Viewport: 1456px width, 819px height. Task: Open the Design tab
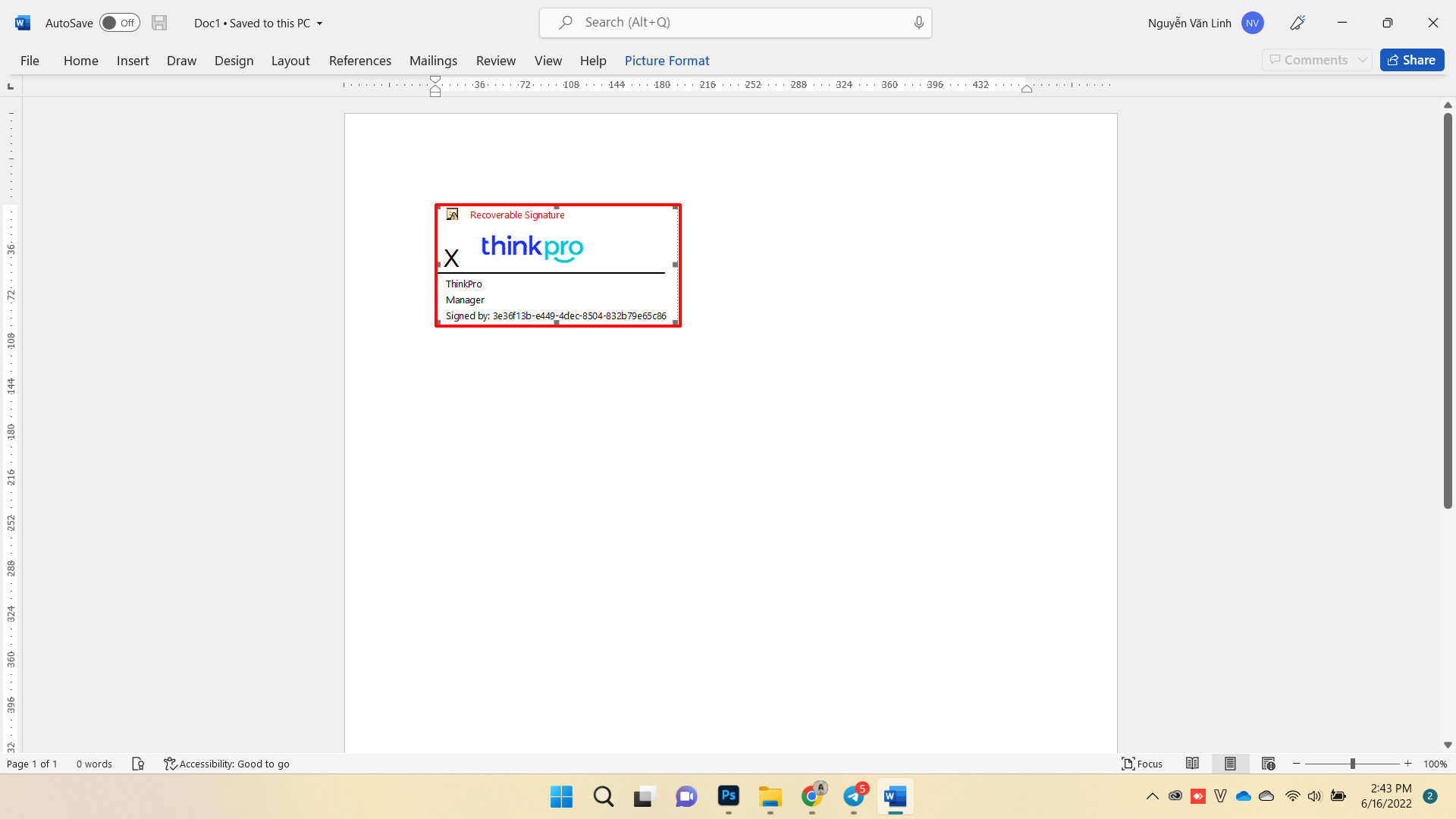coord(234,61)
